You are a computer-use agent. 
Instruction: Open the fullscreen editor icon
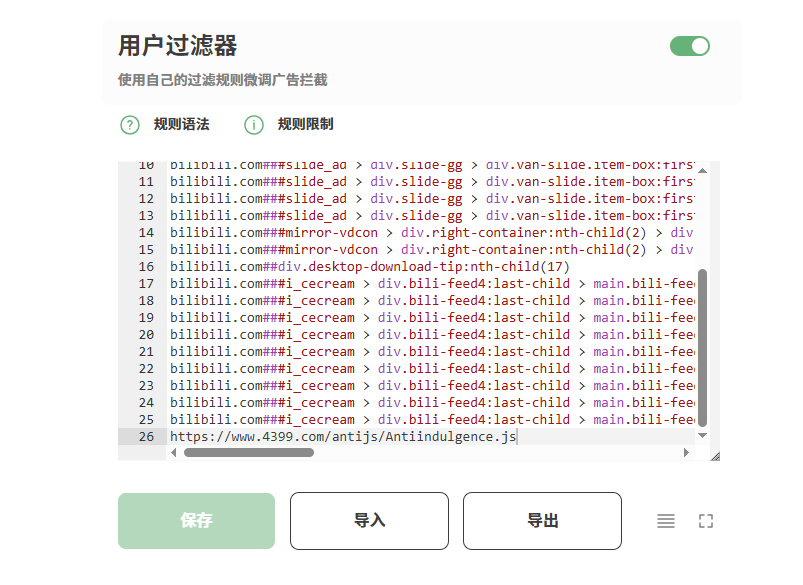[706, 521]
